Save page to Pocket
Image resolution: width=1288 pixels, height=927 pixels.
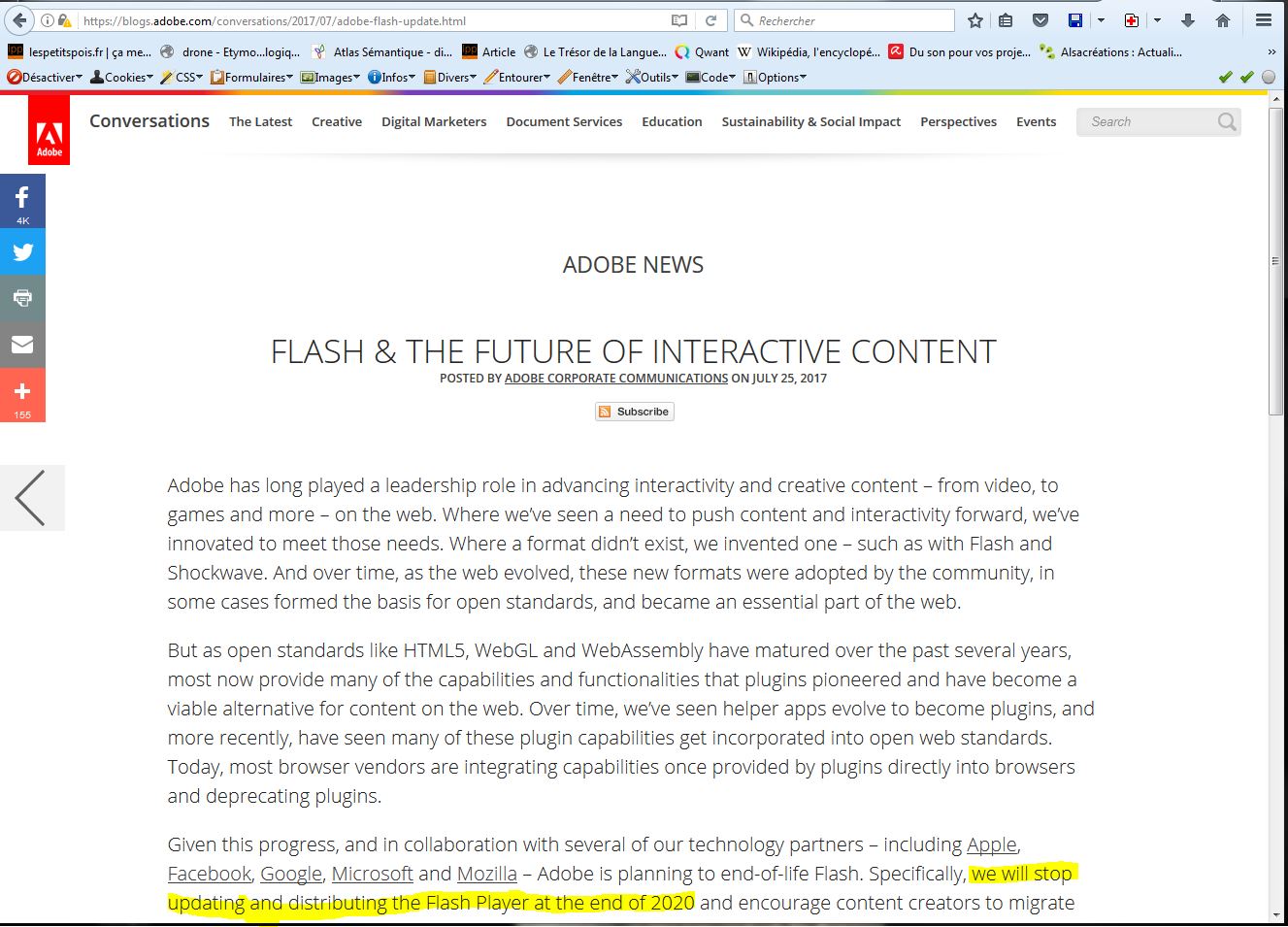pos(1040,20)
